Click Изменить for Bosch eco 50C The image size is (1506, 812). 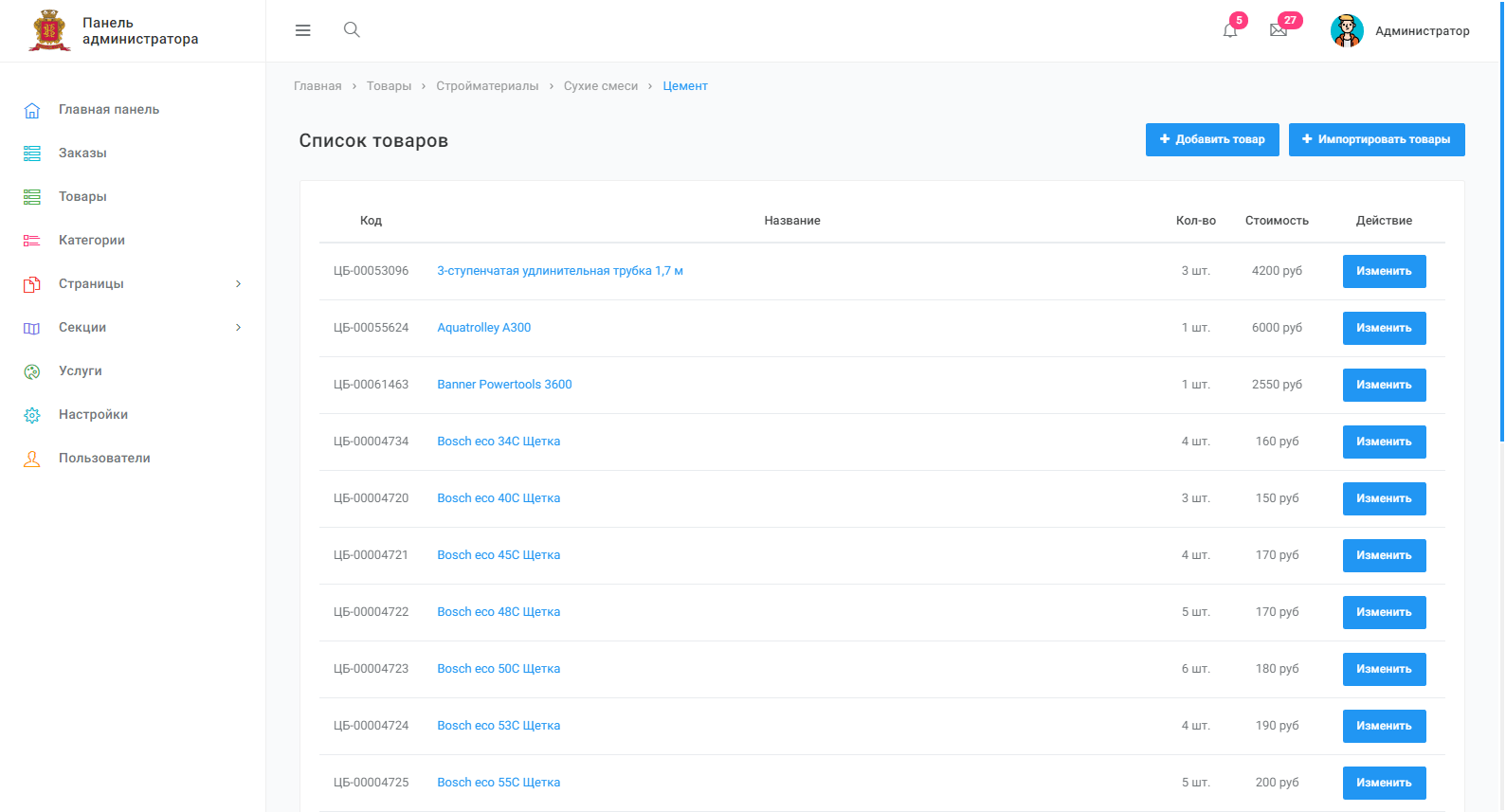[1384, 669]
